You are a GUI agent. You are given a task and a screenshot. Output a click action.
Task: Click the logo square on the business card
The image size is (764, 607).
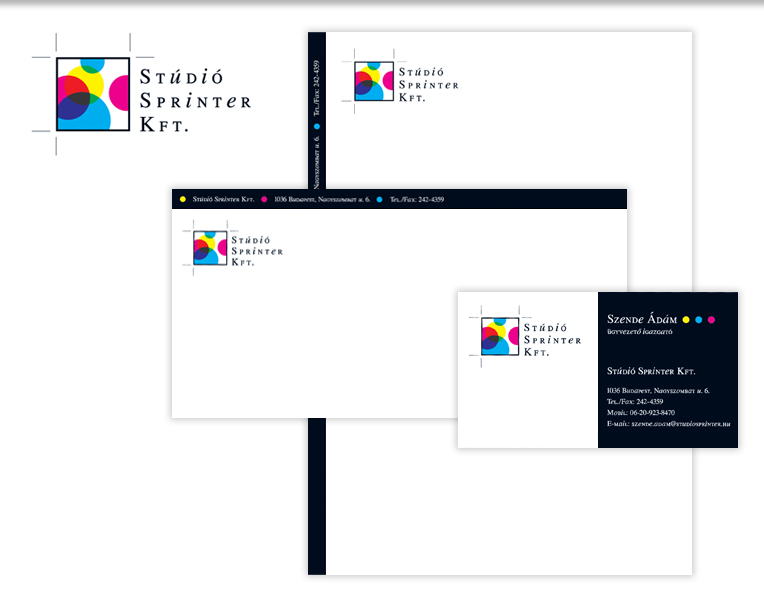[500, 336]
